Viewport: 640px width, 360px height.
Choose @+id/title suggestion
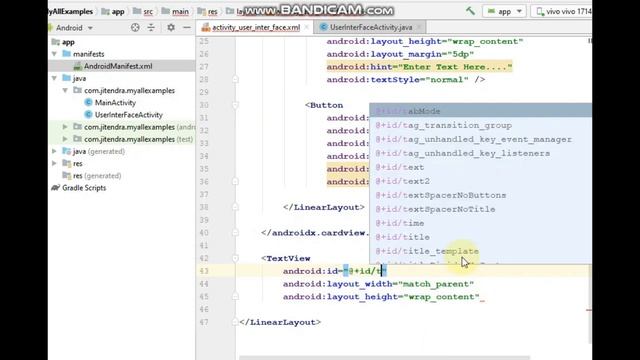pyautogui.click(x=480, y=237)
